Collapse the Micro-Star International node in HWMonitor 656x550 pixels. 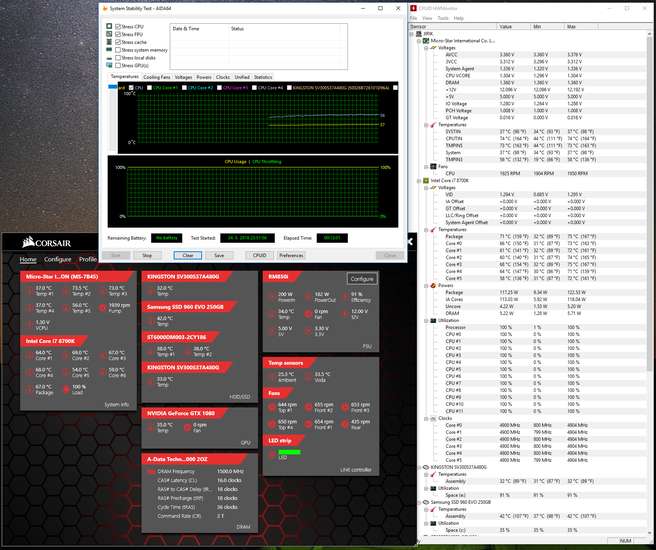click(419, 41)
